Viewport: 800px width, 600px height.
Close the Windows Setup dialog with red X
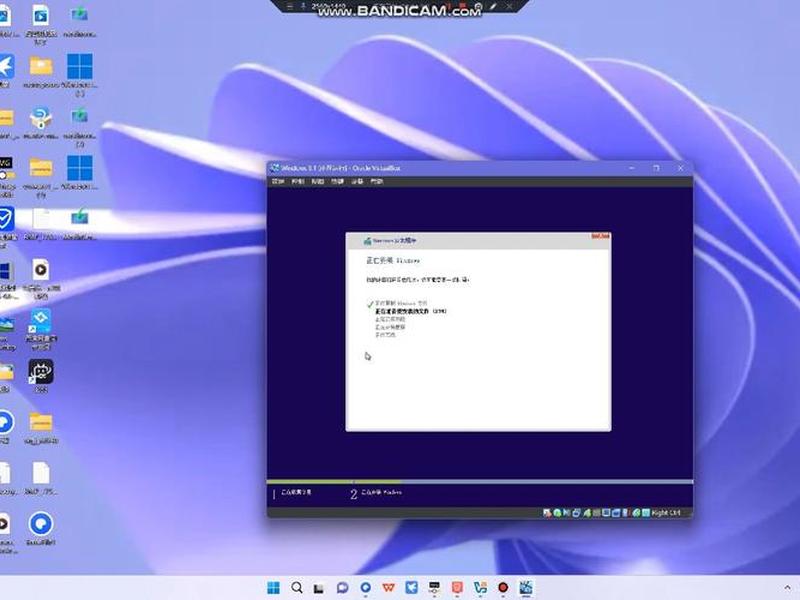point(601,236)
